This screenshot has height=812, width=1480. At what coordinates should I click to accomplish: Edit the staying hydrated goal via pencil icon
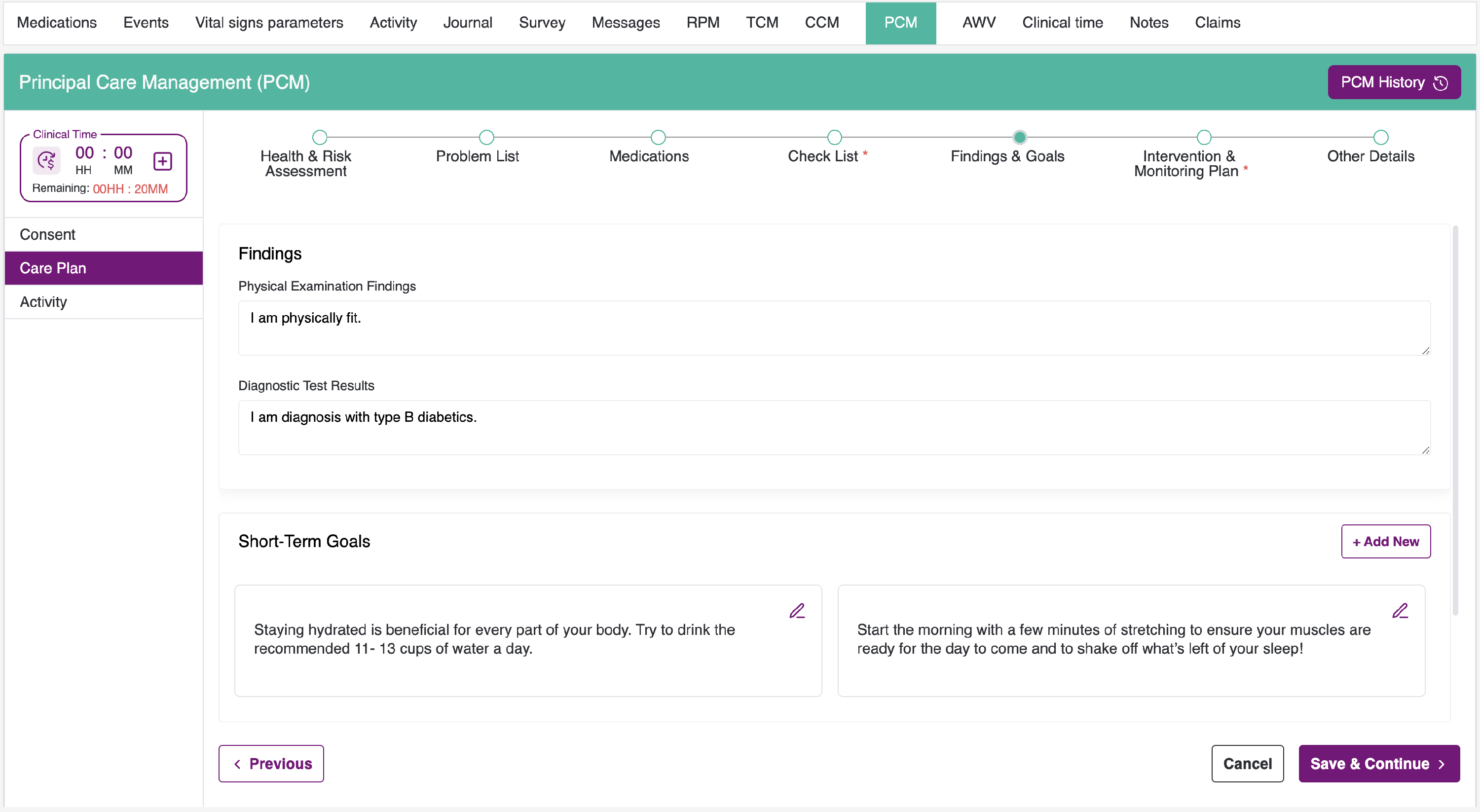(797, 611)
